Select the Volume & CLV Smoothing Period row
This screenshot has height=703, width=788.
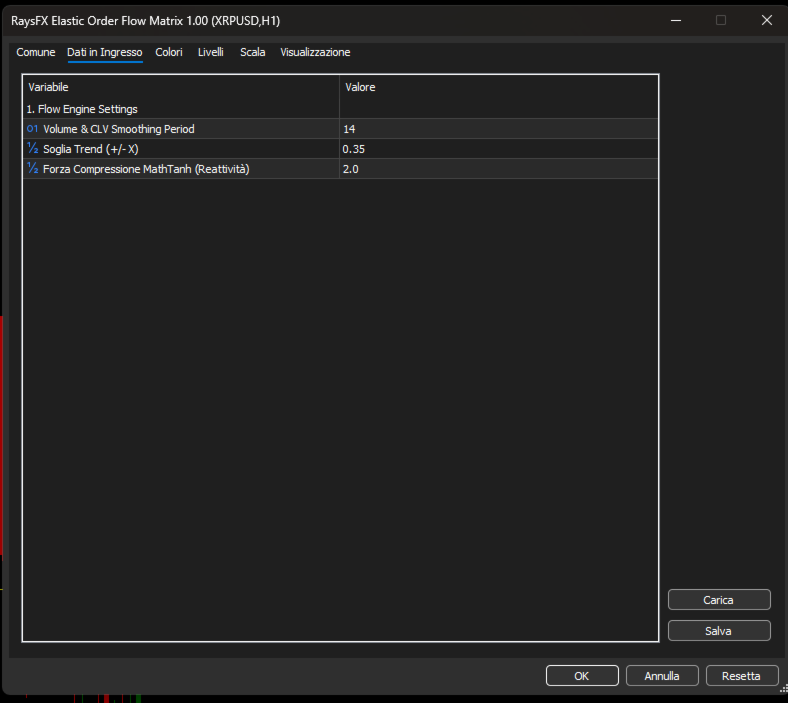[x=340, y=129]
